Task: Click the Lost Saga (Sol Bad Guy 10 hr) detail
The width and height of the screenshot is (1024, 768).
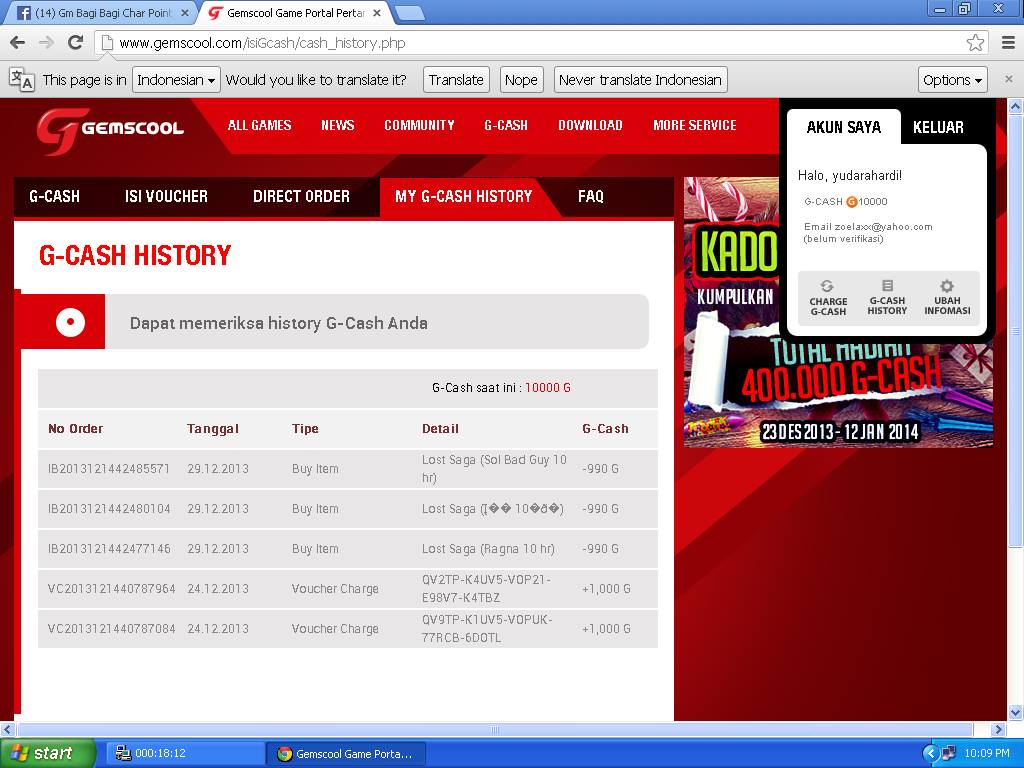Action: (494, 468)
